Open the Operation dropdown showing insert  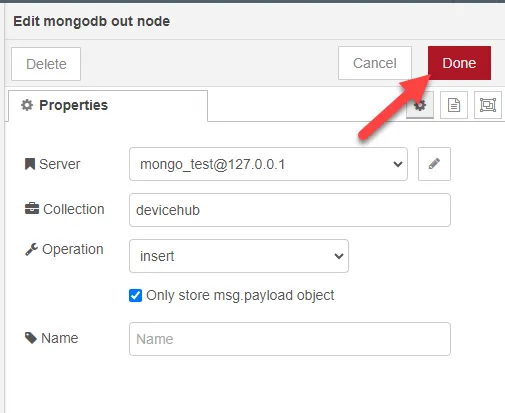click(x=239, y=256)
